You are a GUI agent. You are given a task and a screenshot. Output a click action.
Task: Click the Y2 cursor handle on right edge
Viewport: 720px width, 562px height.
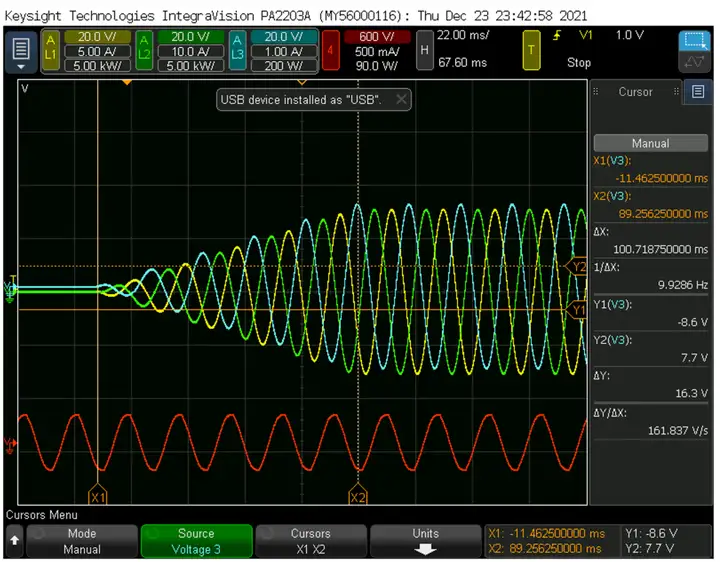[576, 266]
